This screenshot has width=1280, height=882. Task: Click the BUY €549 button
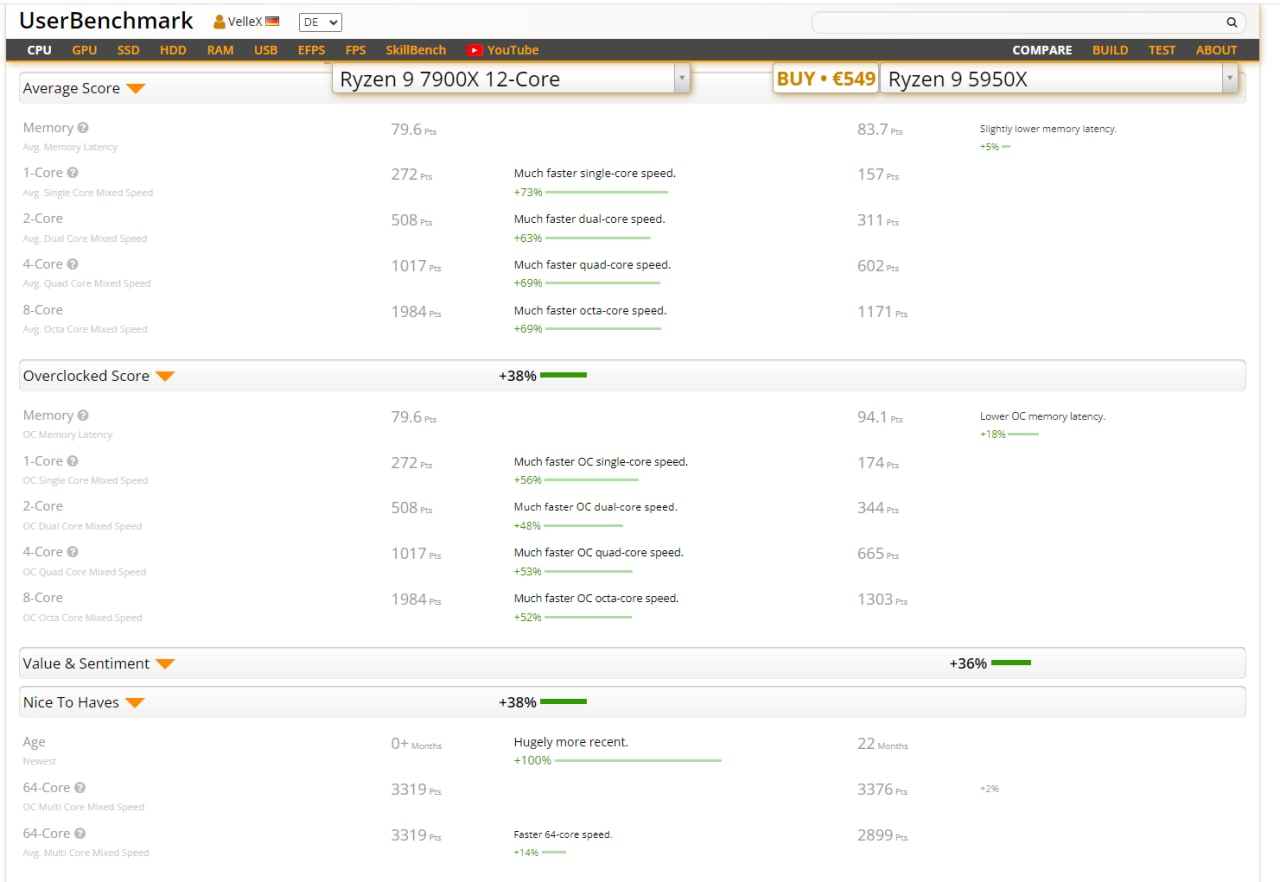point(826,79)
